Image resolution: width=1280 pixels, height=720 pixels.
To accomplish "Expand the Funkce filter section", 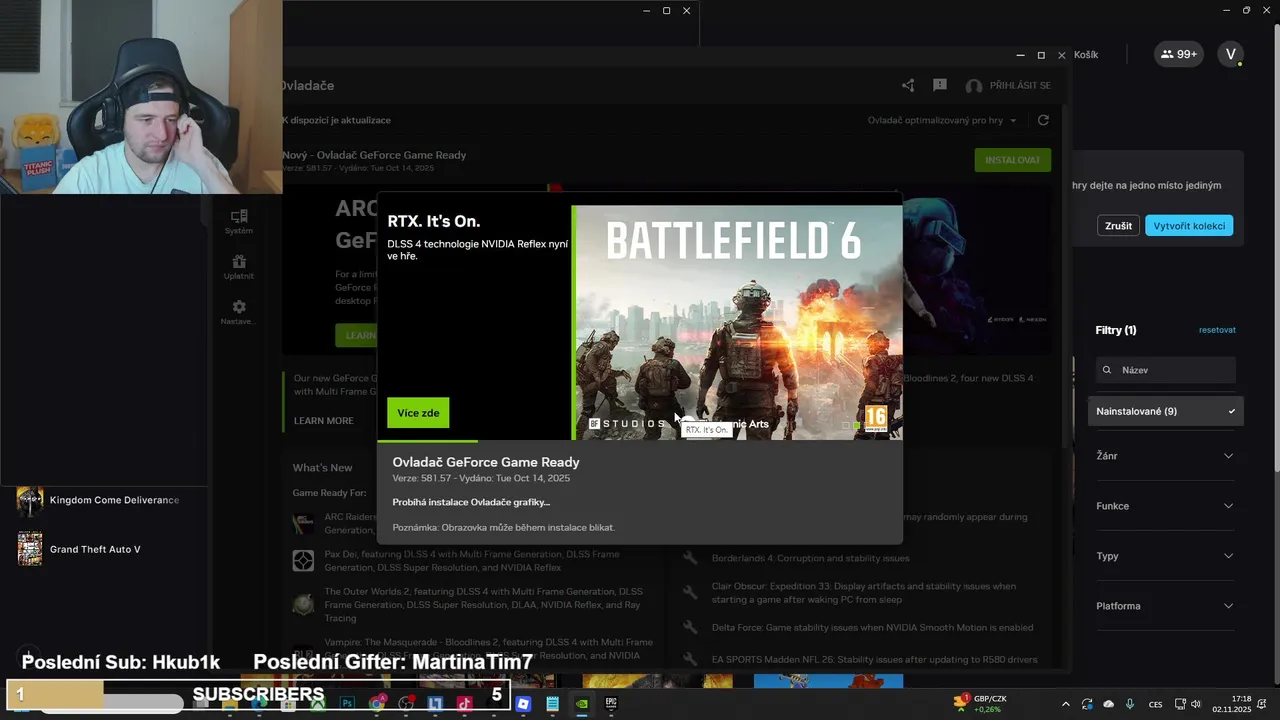I will click(x=1166, y=506).
